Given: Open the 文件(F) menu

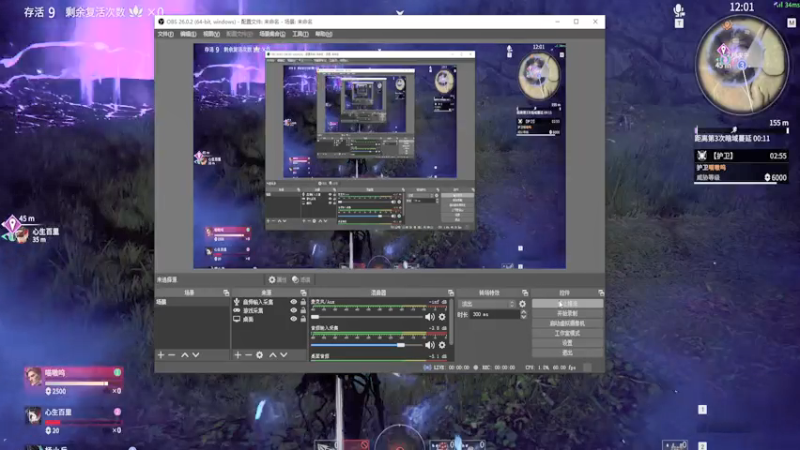Looking at the screenshot, I should pyautogui.click(x=165, y=34).
